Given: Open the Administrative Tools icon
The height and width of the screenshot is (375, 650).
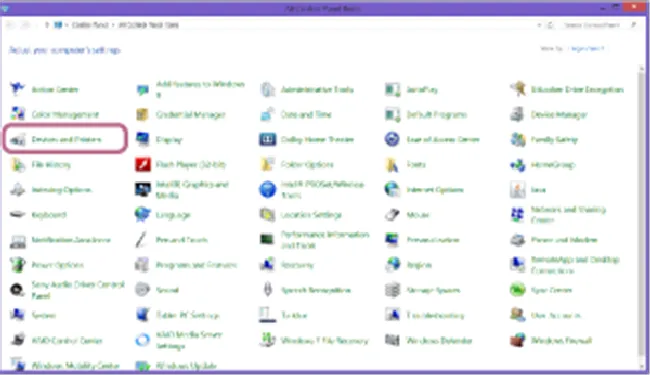Looking at the screenshot, I should (x=267, y=90).
